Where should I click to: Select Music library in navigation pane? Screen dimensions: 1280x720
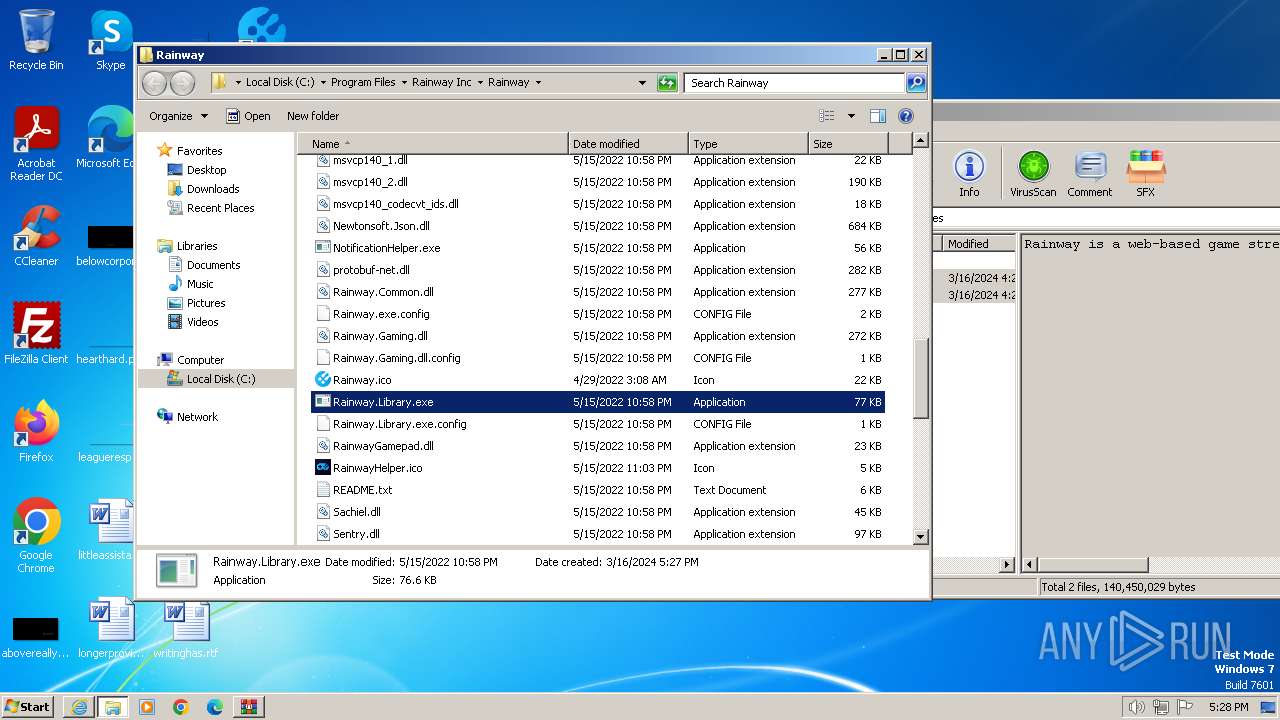200,284
